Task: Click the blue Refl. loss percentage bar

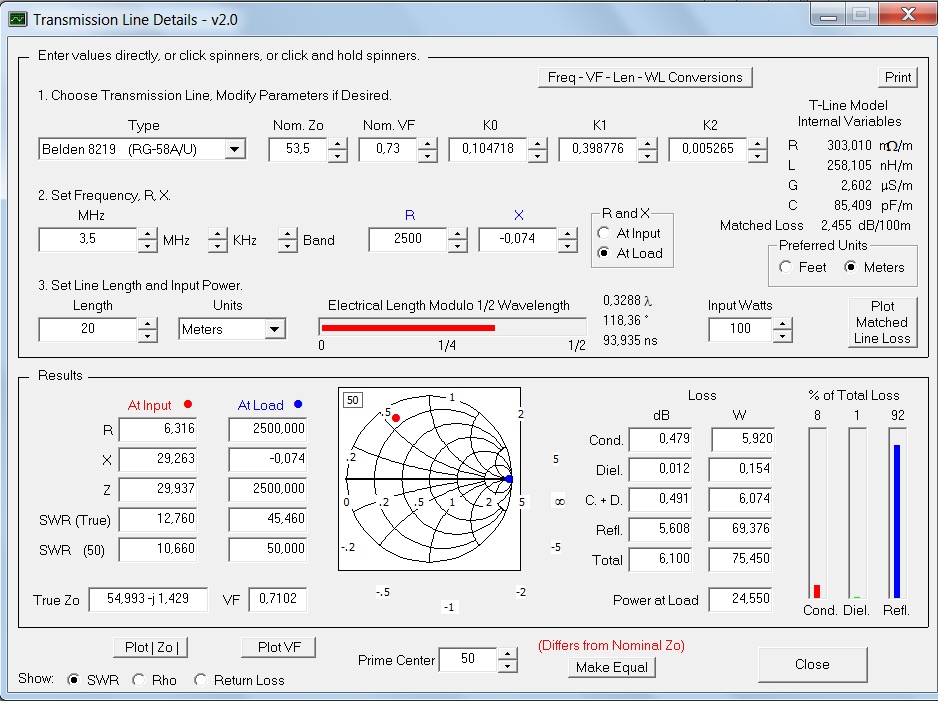Action: click(897, 521)
